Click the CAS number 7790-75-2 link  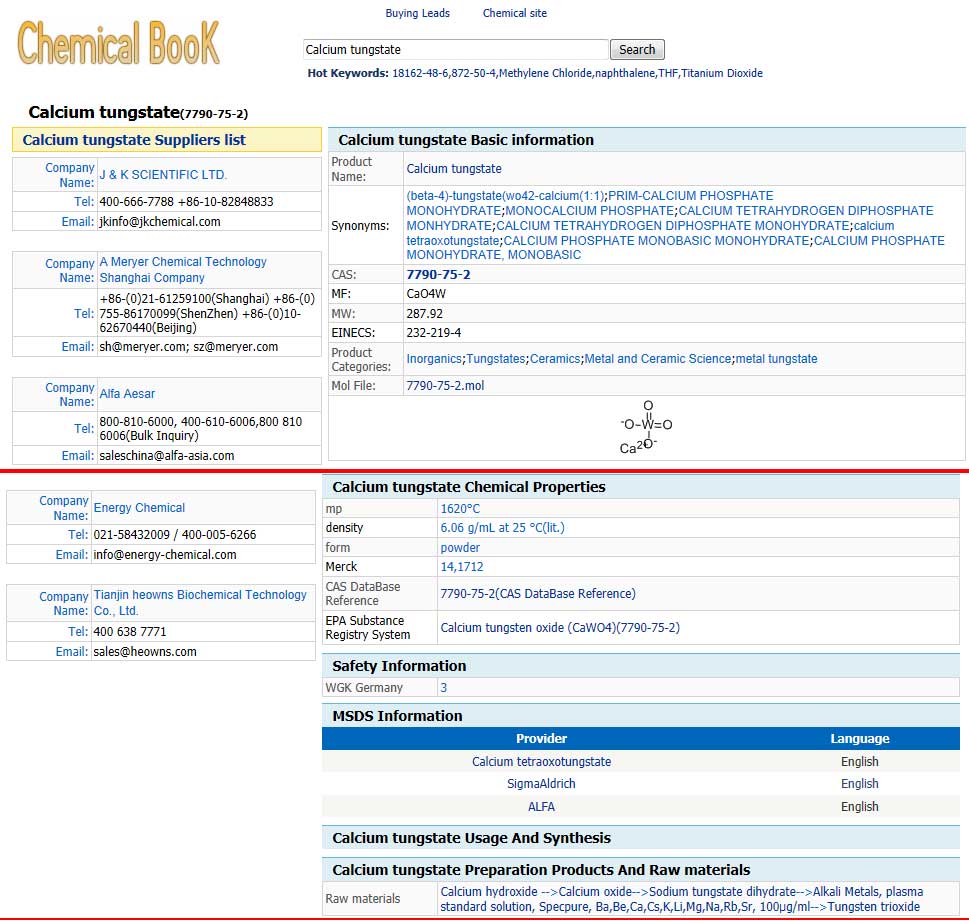pos(438,274)
